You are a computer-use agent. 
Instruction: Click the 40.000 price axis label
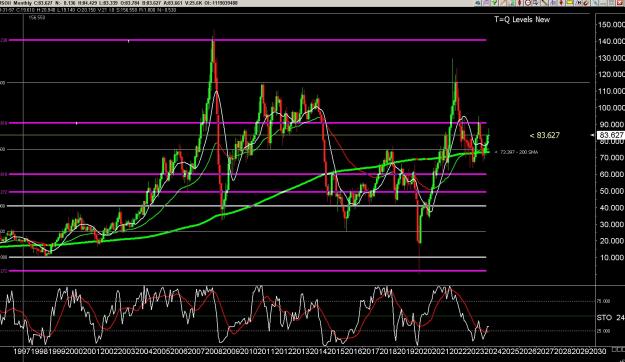(611, 208)
